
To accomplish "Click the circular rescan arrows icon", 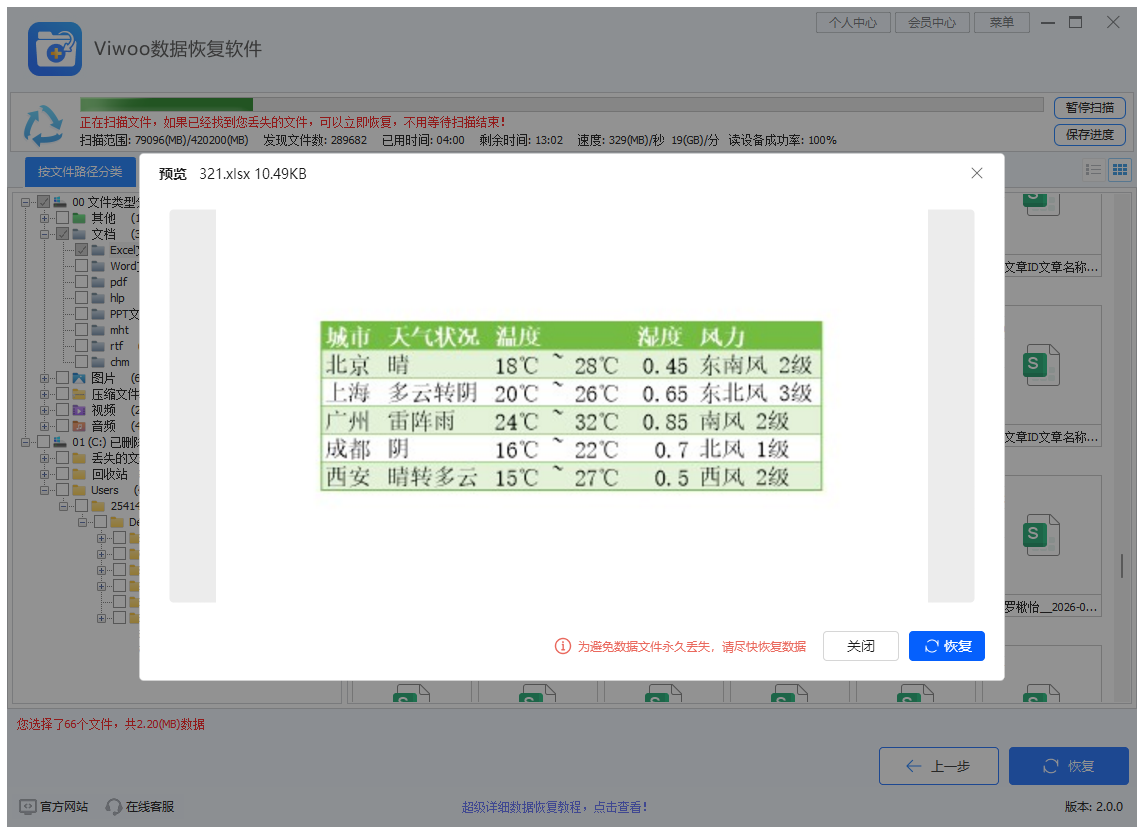I will (x=42, y=124).
